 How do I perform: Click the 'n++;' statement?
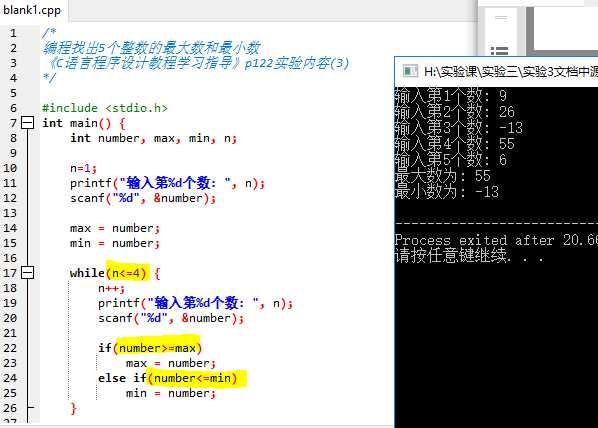click(x=111, y=288)
